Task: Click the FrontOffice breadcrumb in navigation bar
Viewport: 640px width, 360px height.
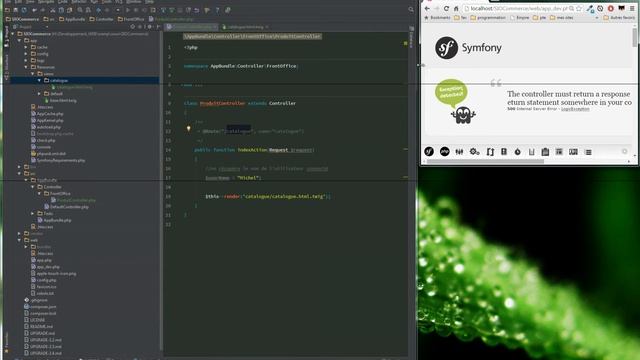Action: [x=131, y=19]
